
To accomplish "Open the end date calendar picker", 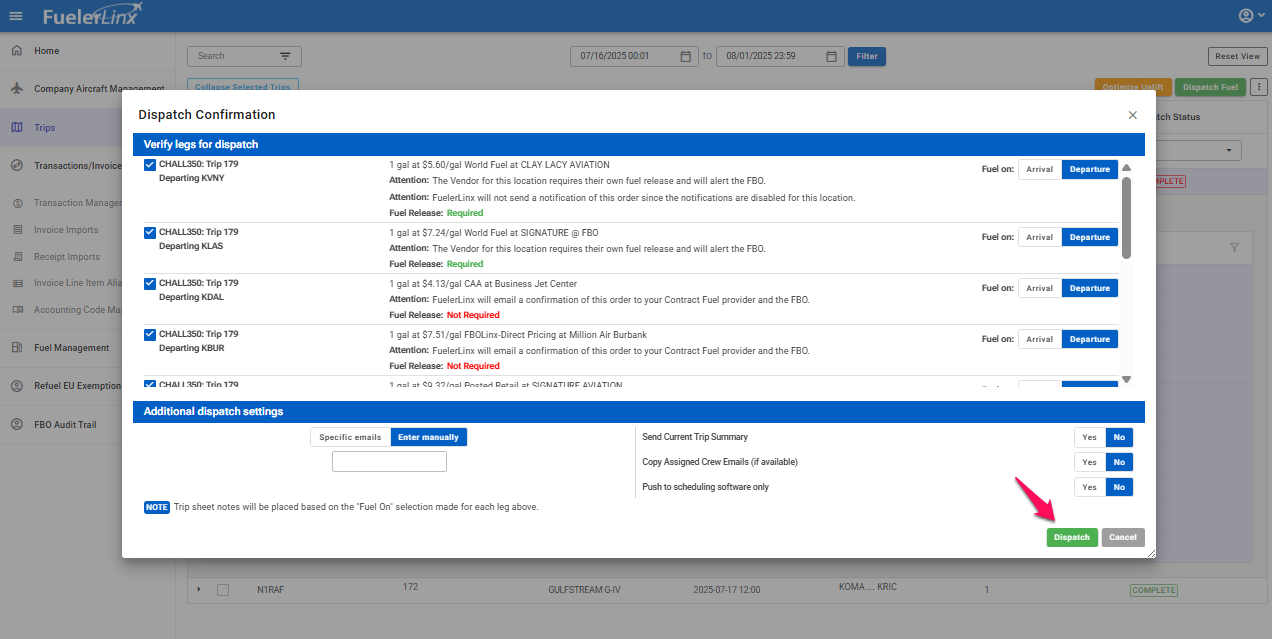I will tap(831, 56).
